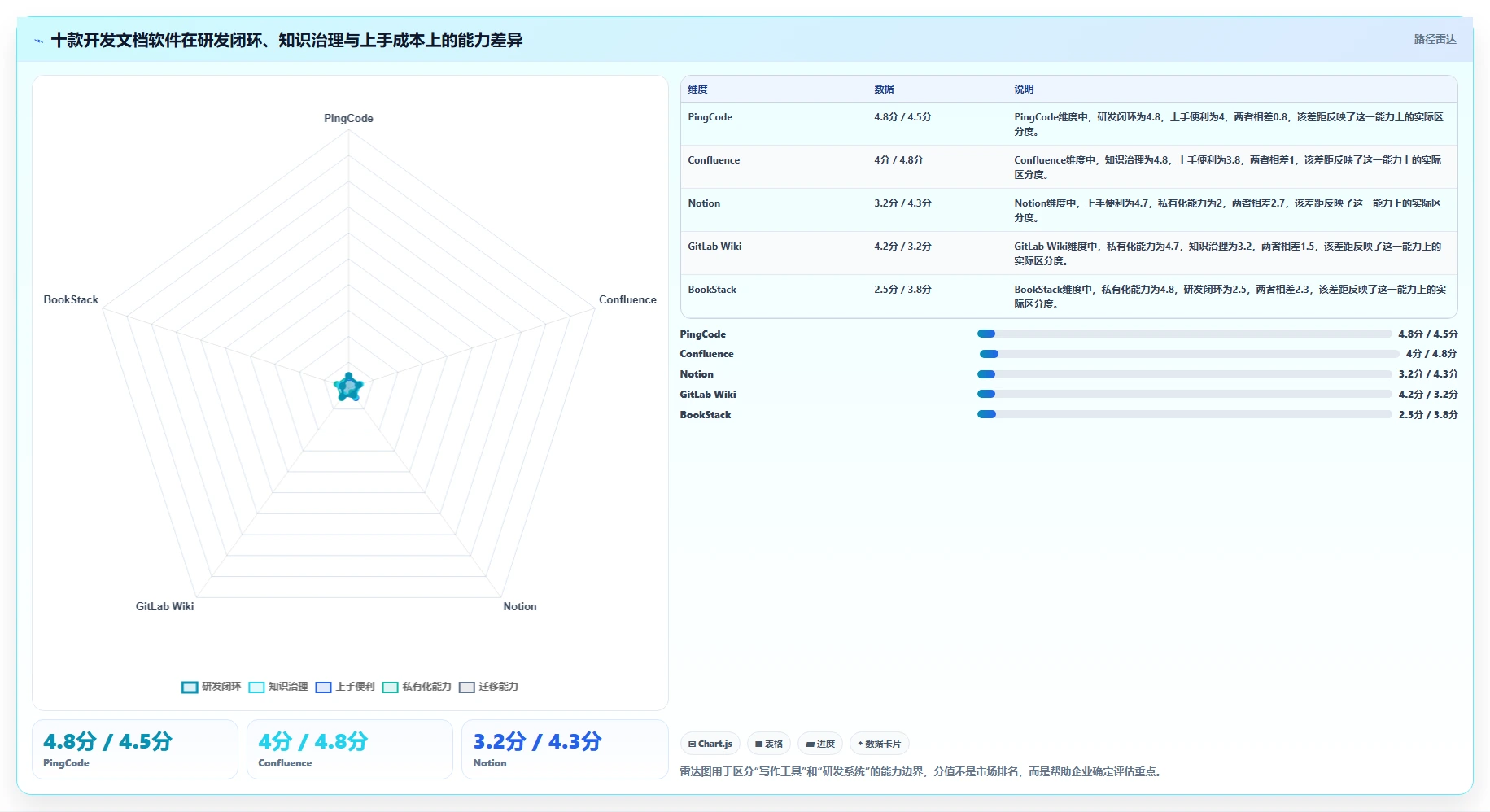The height and width of the screenshot is (812, 1490).
Task: Click the 进度 tag
Action: point(820,744)
